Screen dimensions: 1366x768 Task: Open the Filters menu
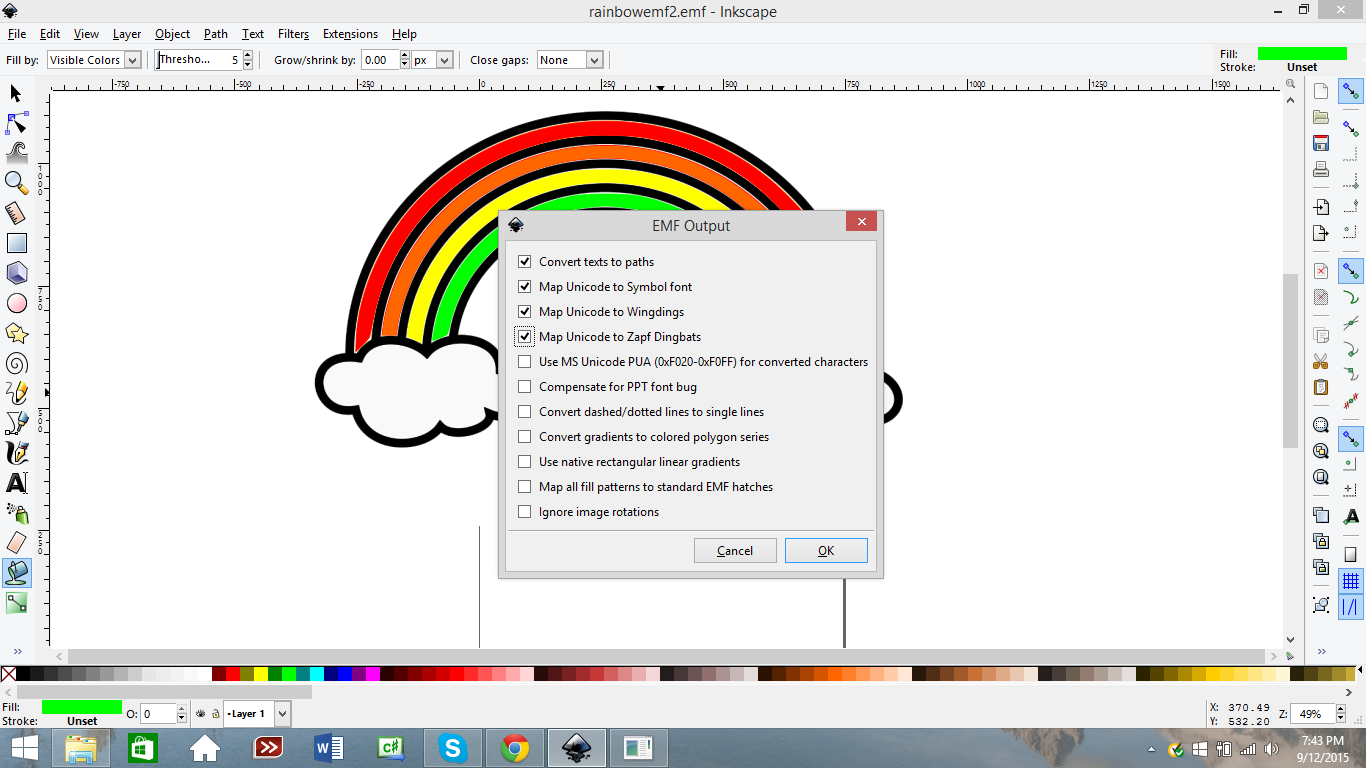[293, 33]
